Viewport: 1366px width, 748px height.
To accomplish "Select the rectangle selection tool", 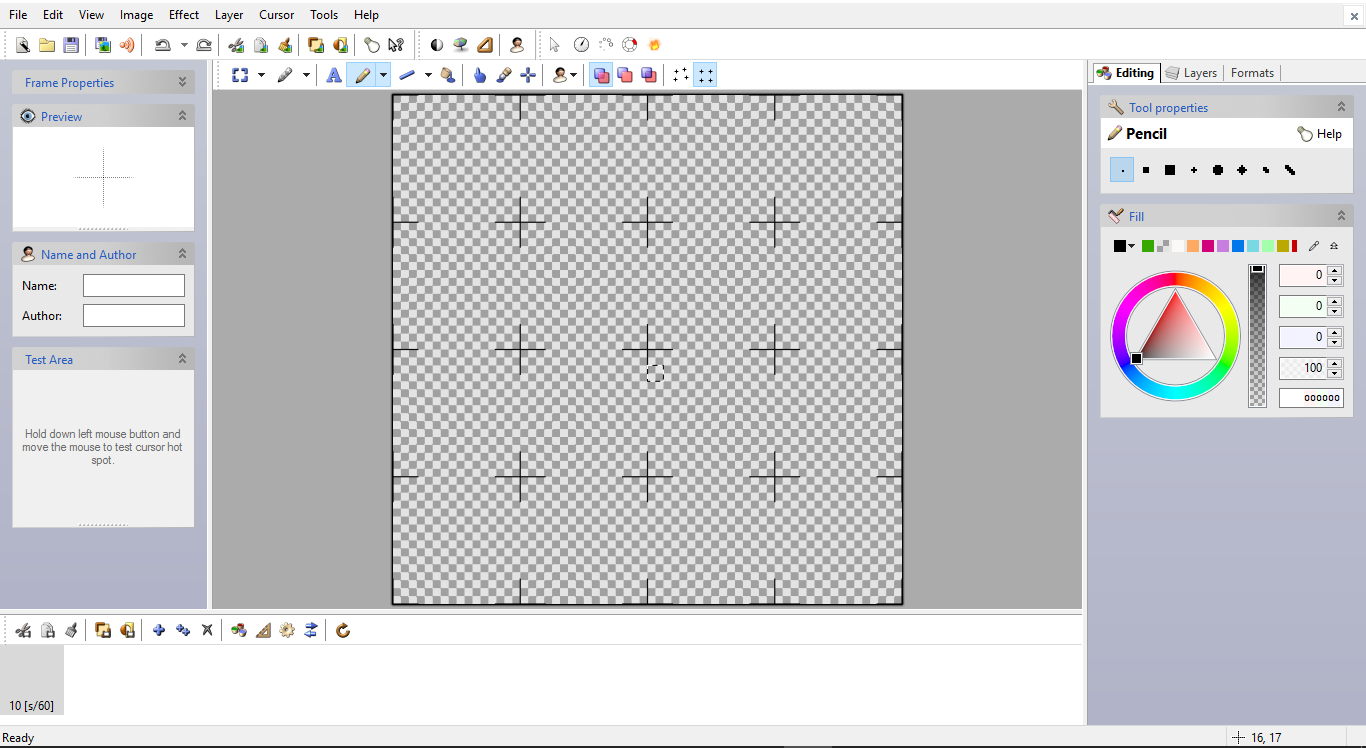I will click(x=240, y=75).
